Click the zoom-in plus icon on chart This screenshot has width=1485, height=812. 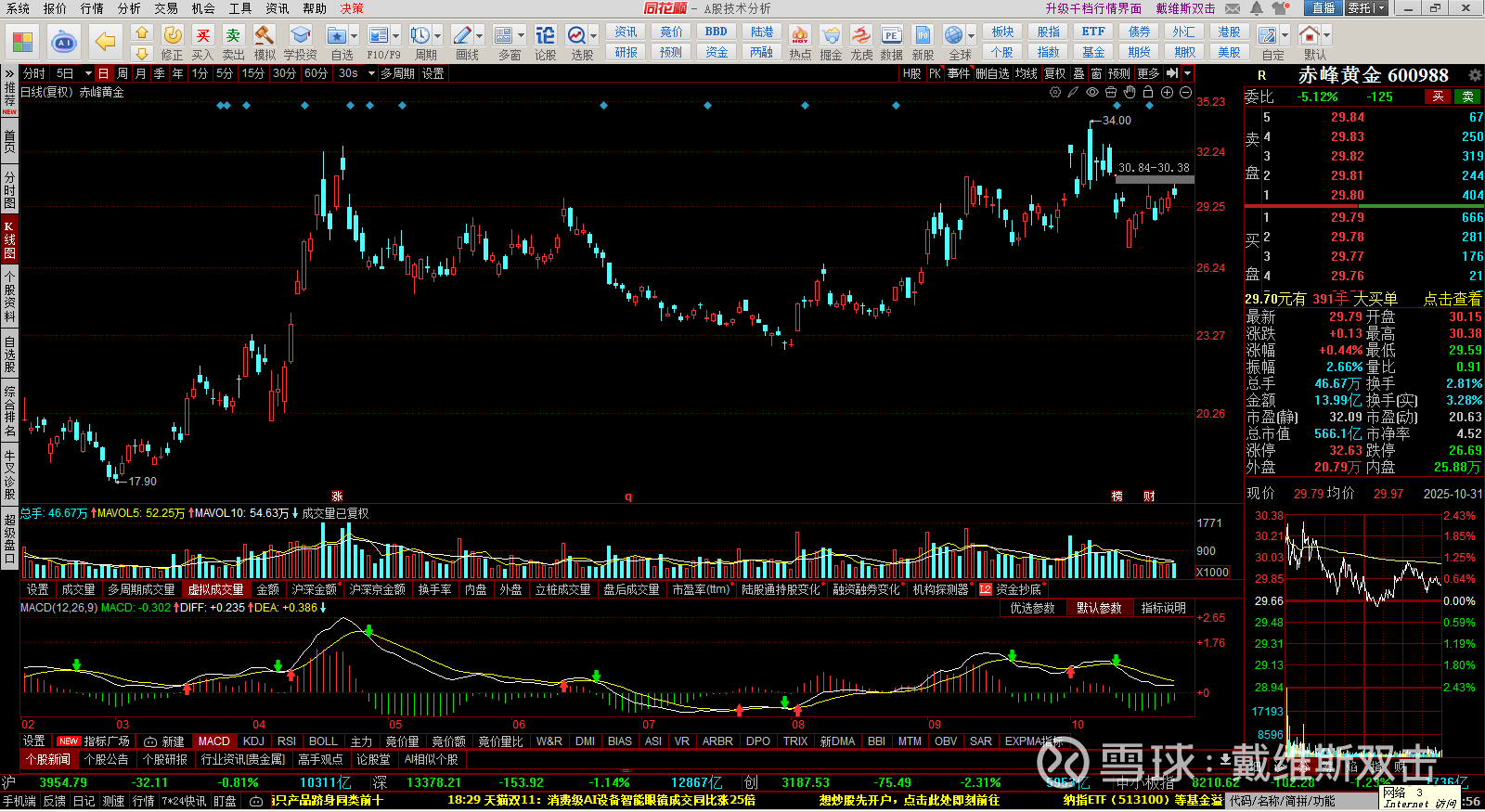coord(1167,92)
